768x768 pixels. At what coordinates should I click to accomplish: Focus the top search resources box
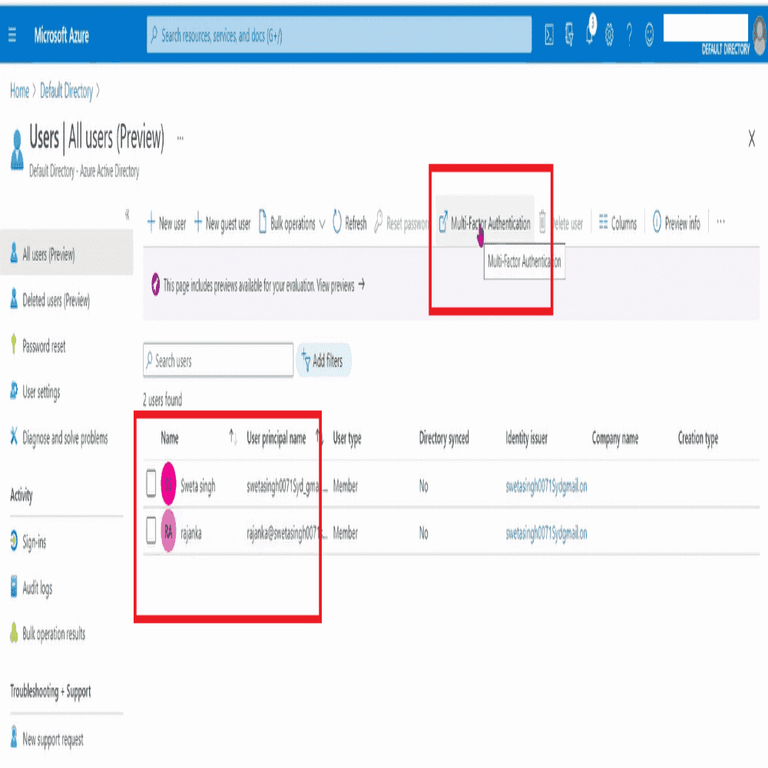[339, 35]
